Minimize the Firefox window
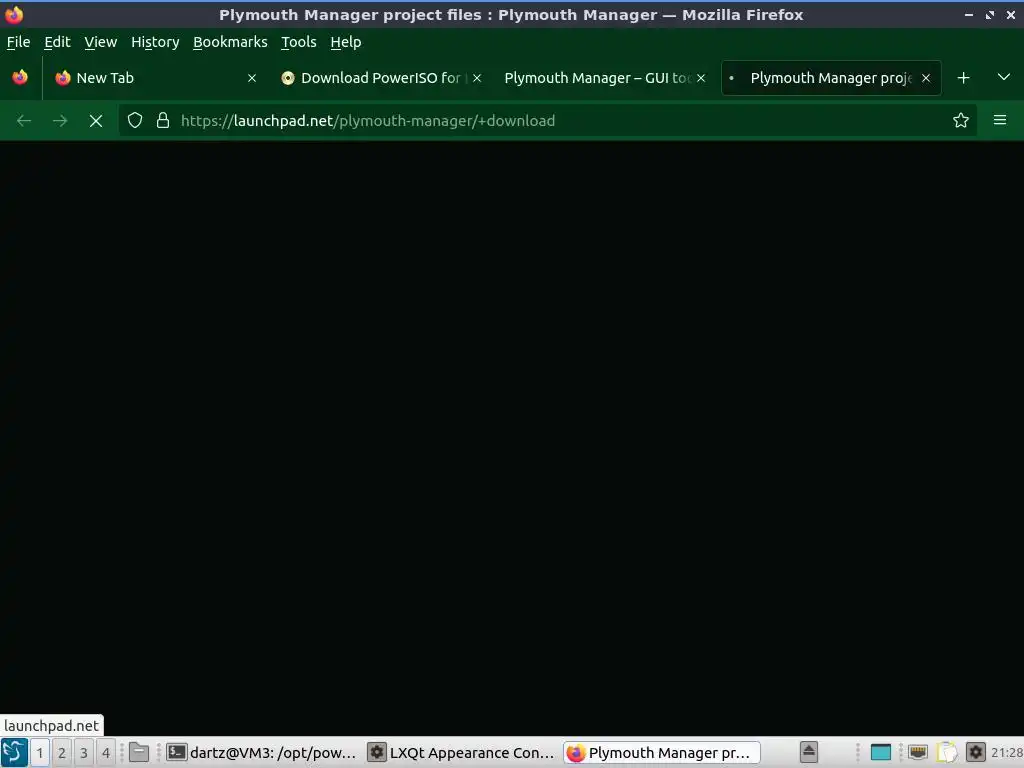1024x768 pixels. (x=969, y=15)
